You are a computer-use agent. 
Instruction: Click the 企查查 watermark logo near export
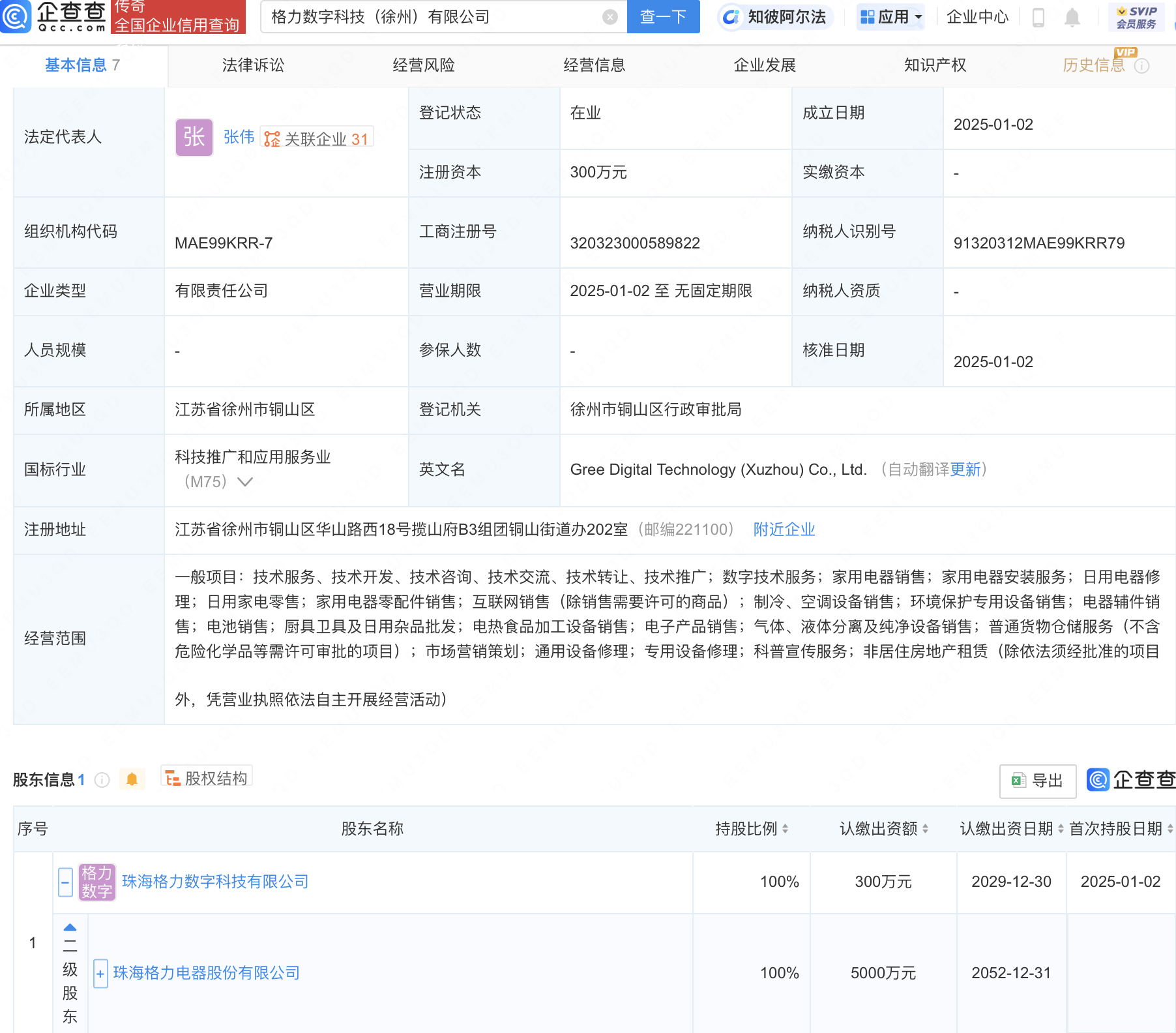pos(1132,779)
